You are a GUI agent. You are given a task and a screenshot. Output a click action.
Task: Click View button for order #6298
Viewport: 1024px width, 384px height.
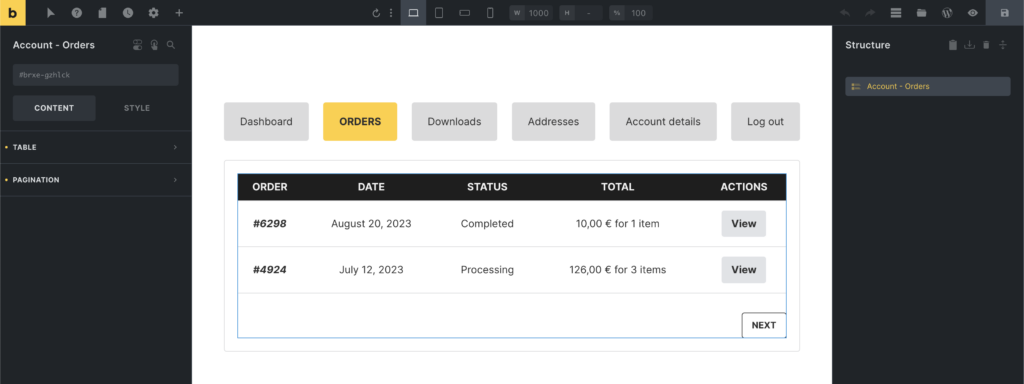pyautogui.click(x=744, y=223)
